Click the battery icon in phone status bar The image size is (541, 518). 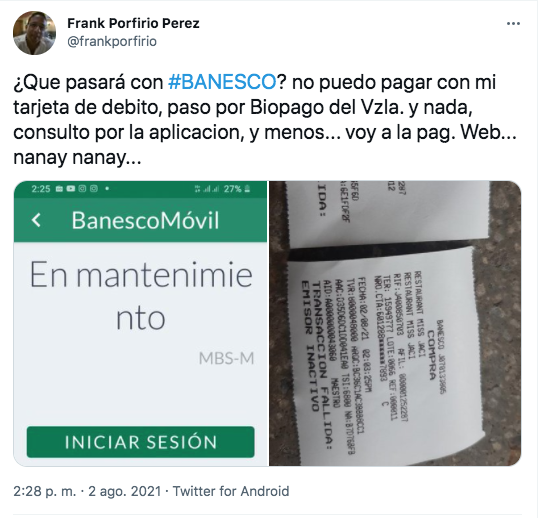[247, 189]
